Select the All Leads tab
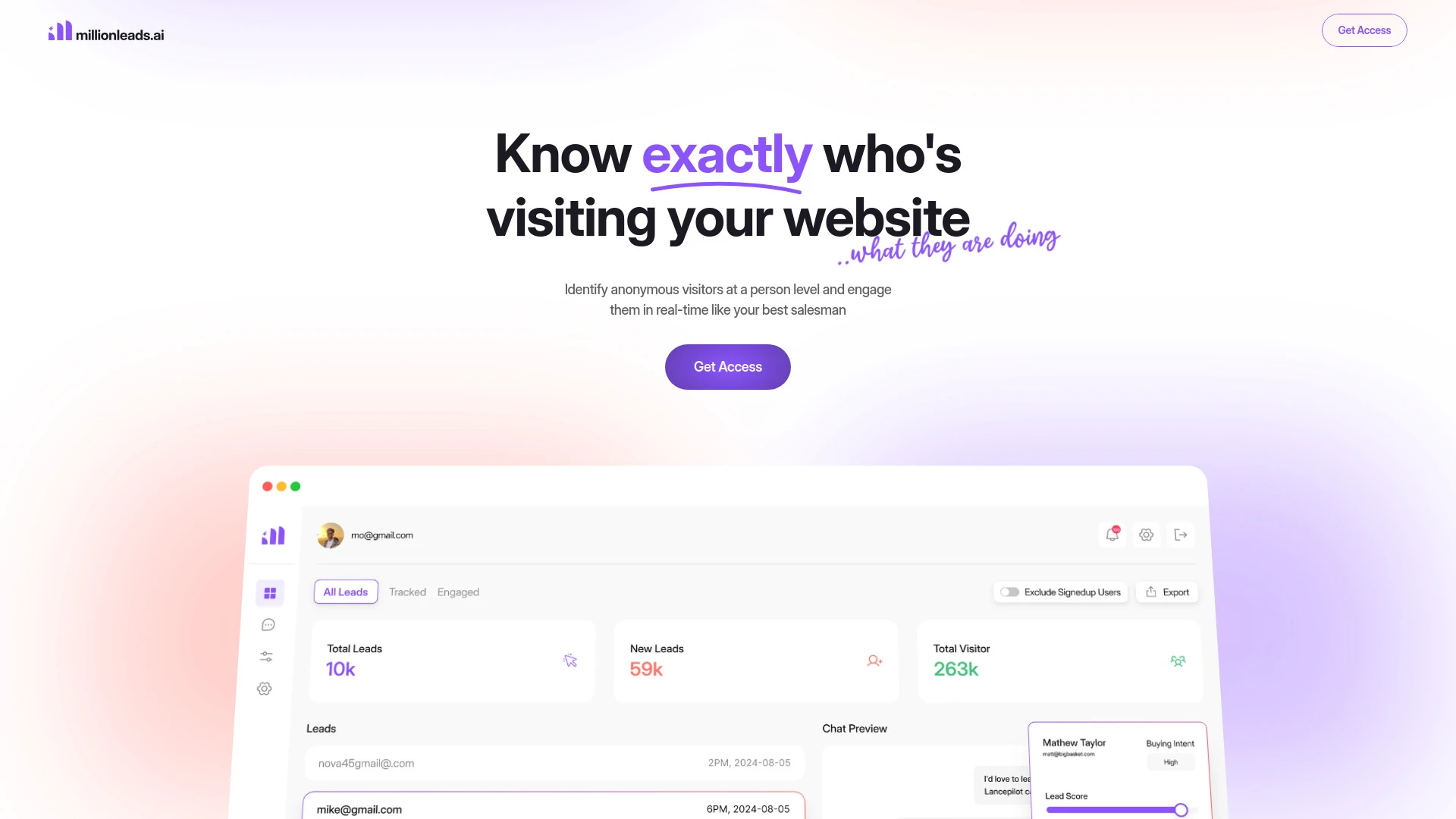The image size is (1456, 819). tap(345, 591)
